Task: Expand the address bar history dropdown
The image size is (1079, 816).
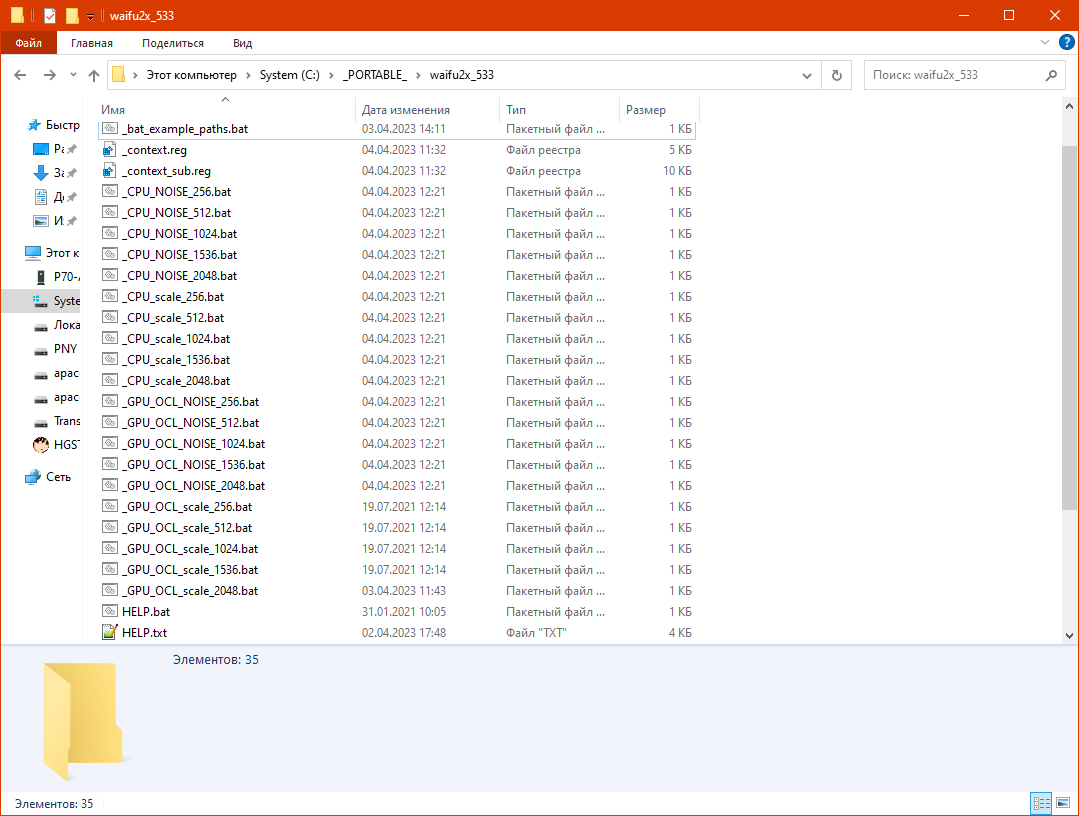Action: pos(807,75)
